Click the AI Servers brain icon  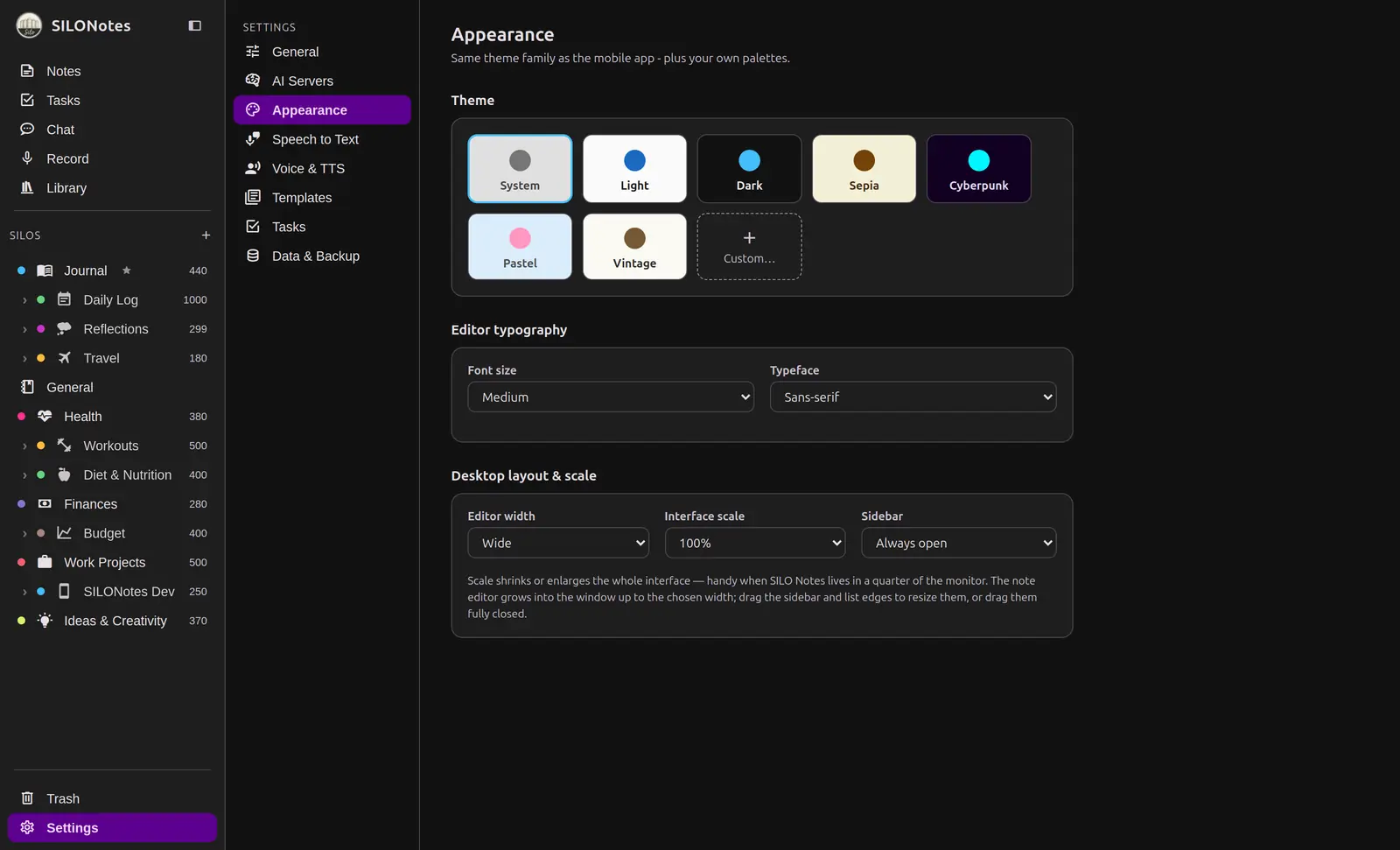pyautogui.click(x=253, y=81)
